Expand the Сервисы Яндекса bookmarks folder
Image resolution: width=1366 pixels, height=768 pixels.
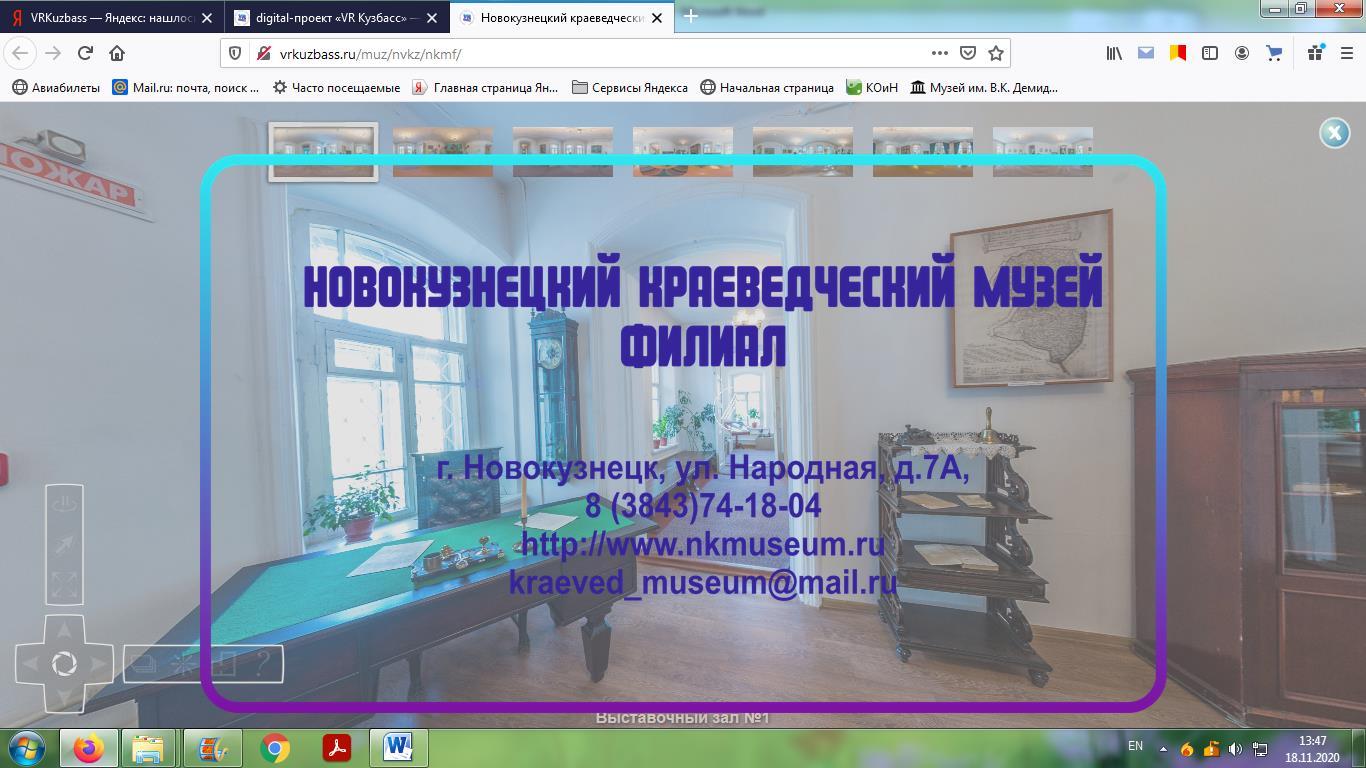[x=630, y=87]
